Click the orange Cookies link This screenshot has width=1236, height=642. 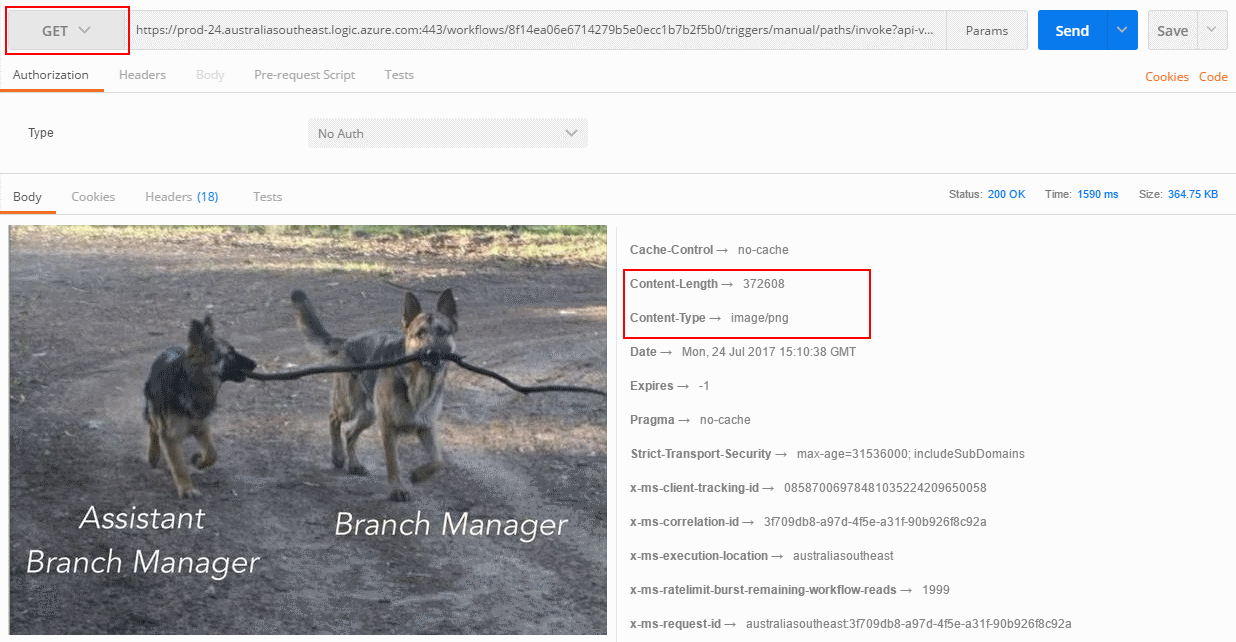(1166, 77)
